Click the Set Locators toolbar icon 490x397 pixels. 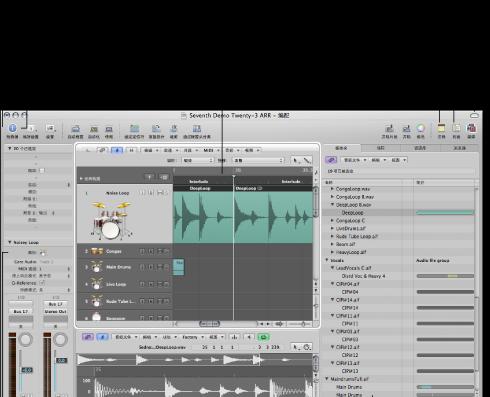point(134,128)
